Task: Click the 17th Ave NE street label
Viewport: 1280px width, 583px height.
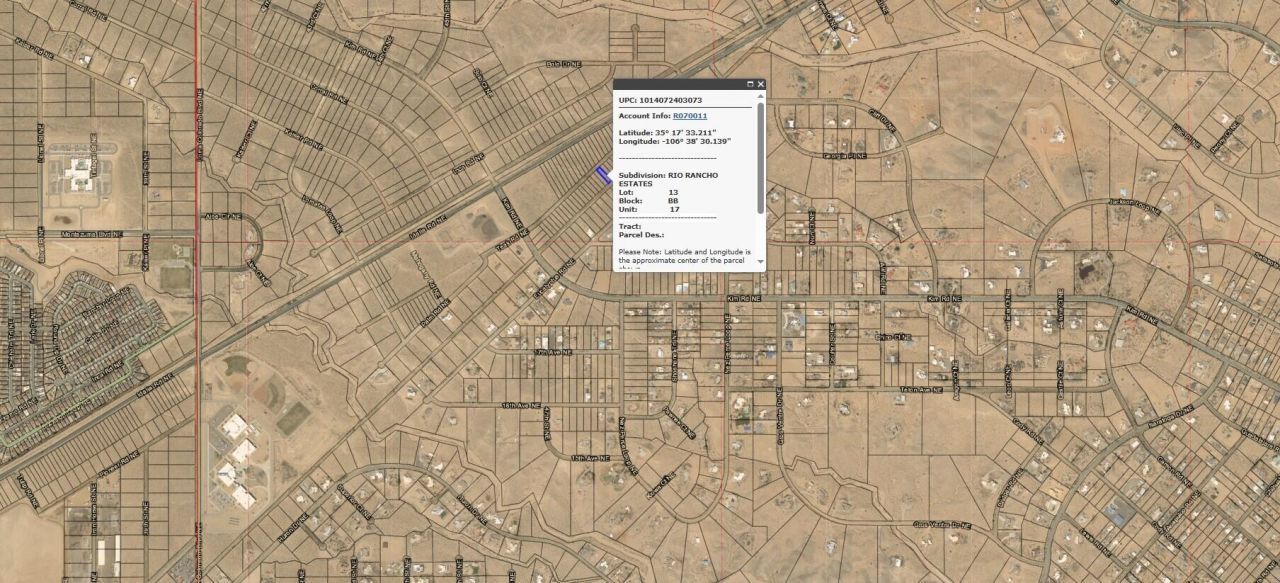Action: 551,353
